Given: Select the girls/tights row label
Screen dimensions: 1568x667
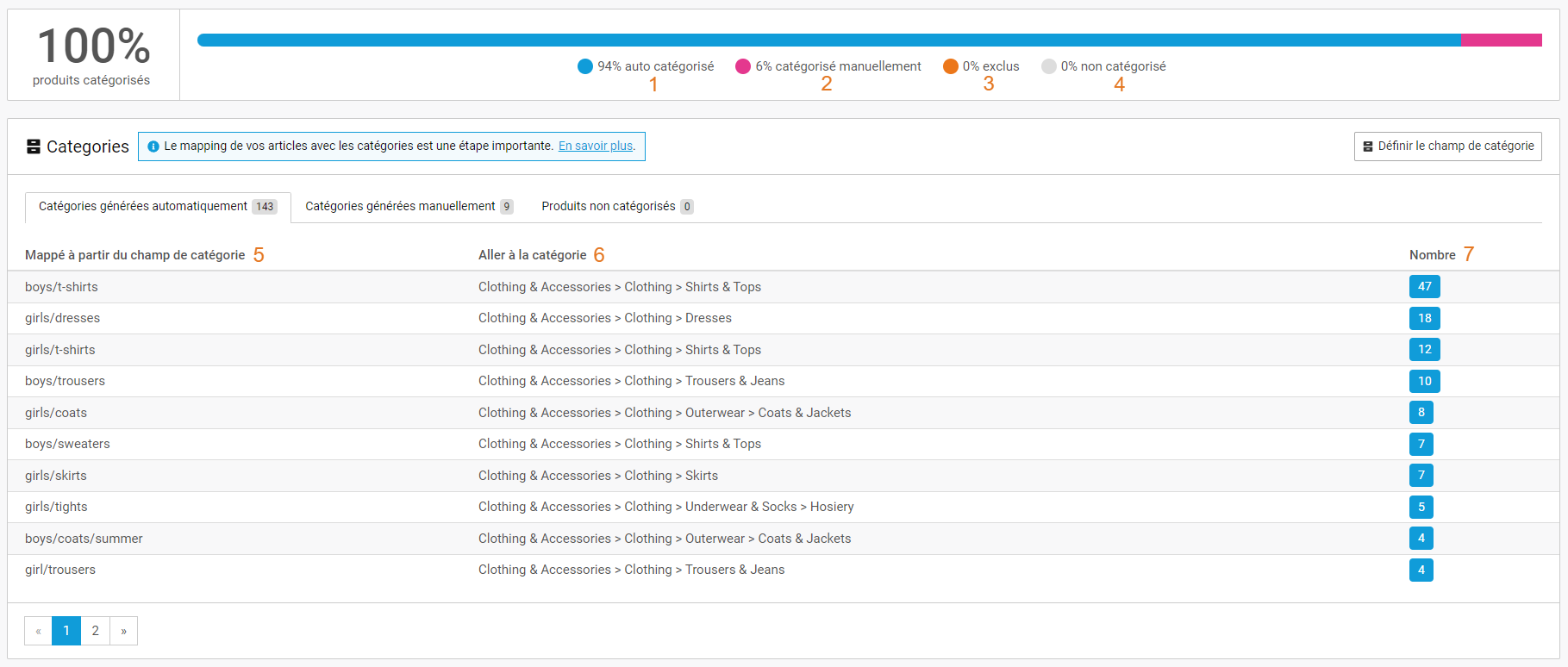Looking at the screenshot, I should 56,507.
